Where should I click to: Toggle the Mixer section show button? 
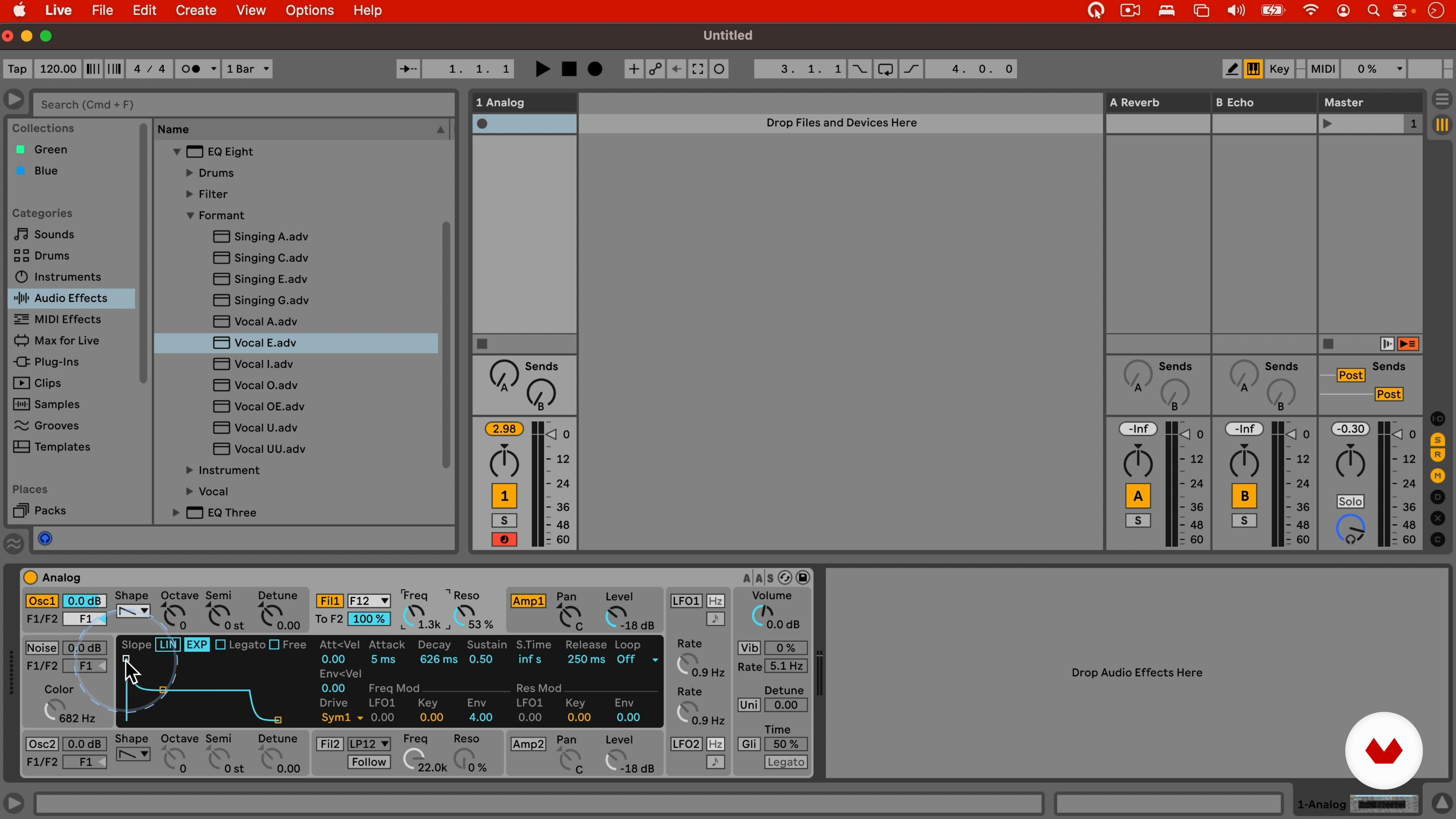pyautogui.click(x=1438, y=476)
